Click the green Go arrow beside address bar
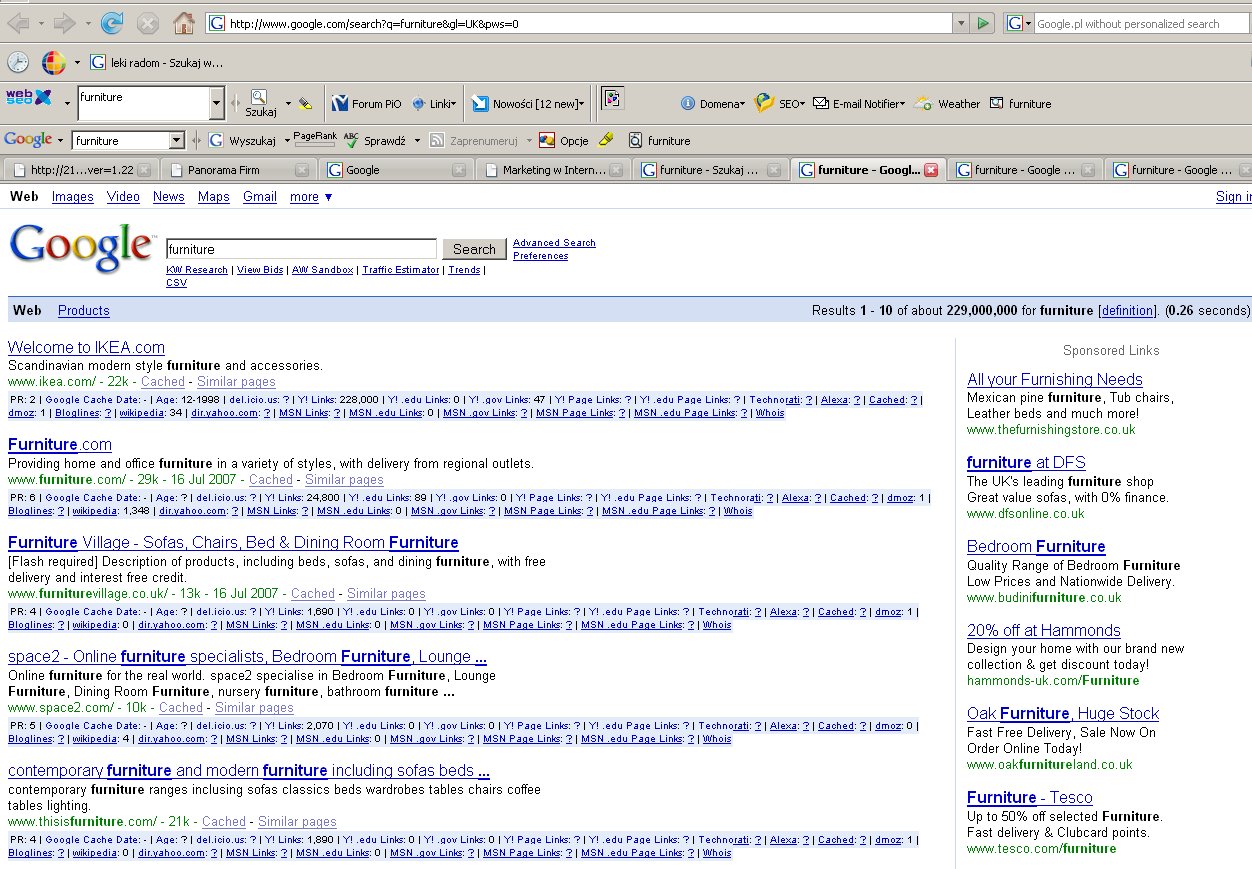 [x=984, y=23]
